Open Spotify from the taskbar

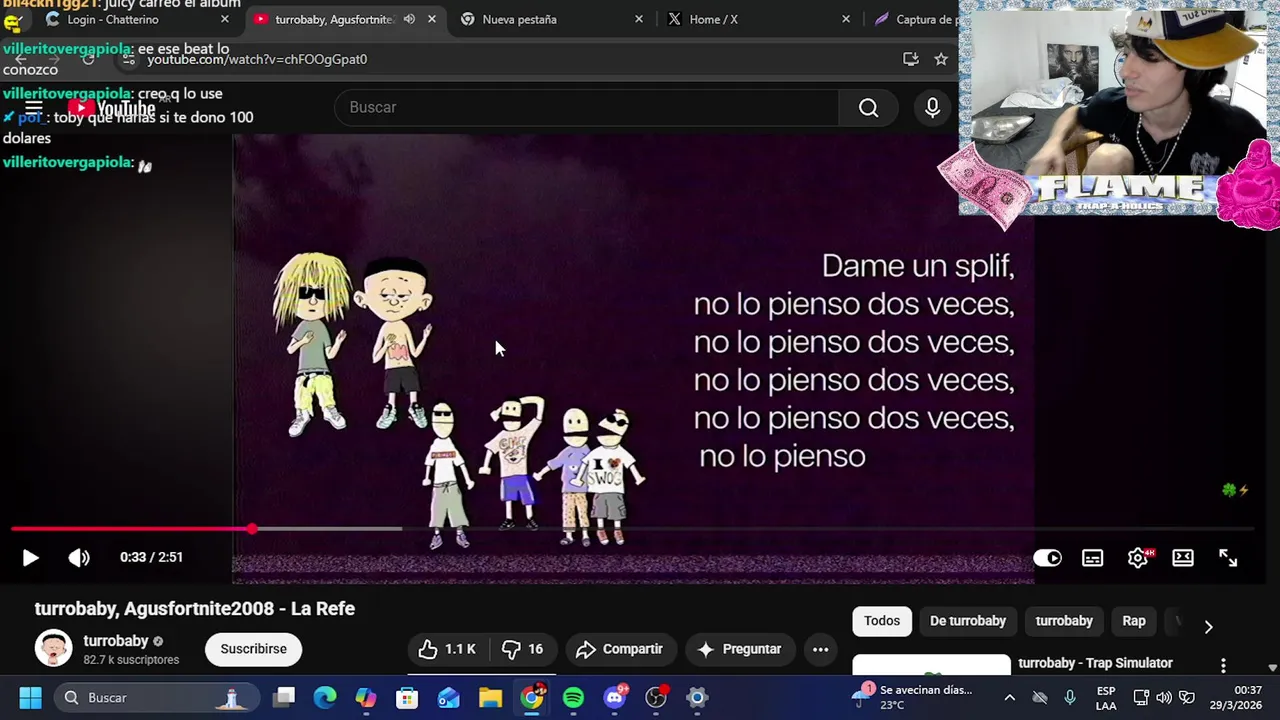(573, 697)
